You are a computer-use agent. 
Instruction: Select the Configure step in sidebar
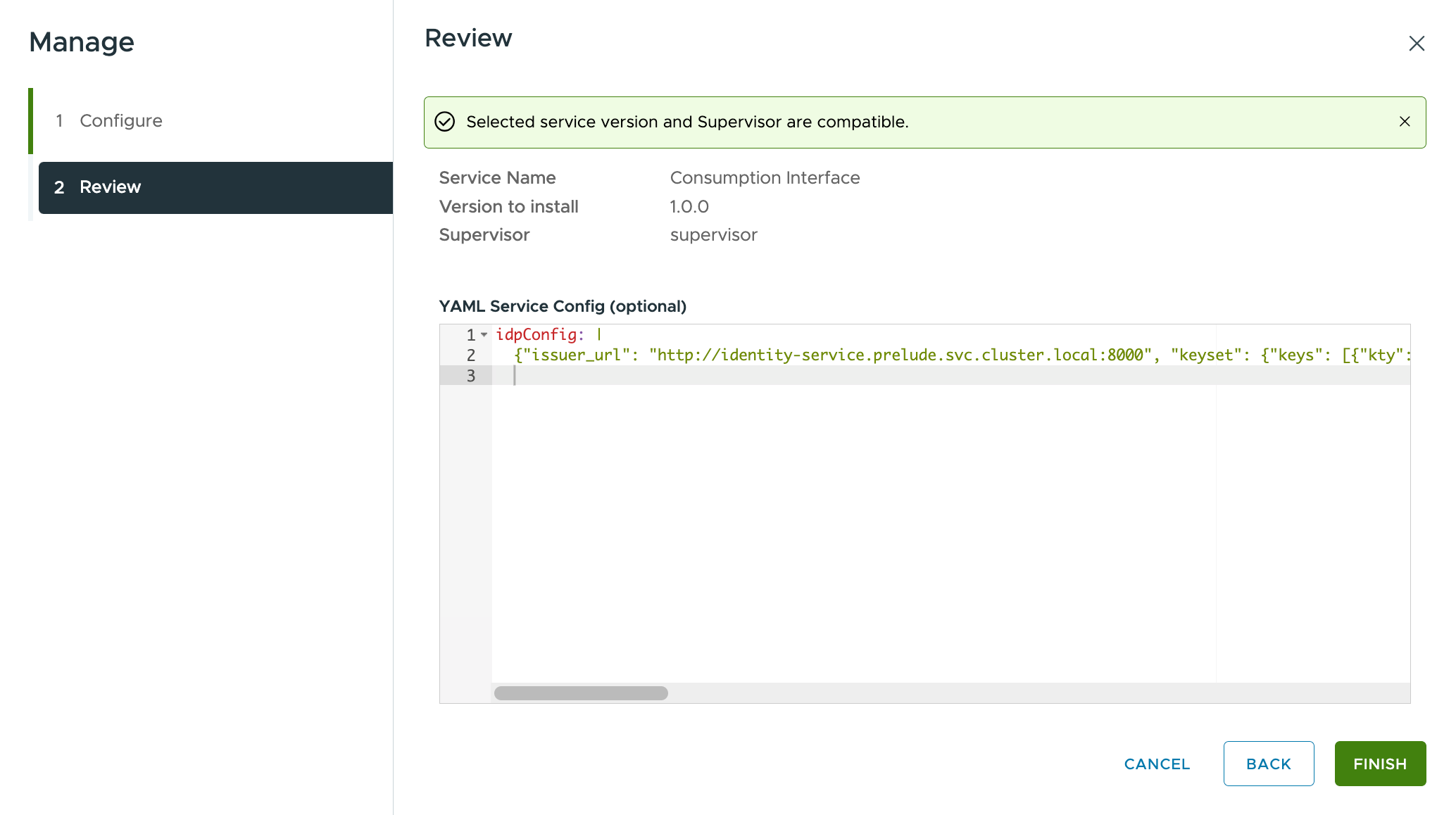121,121
